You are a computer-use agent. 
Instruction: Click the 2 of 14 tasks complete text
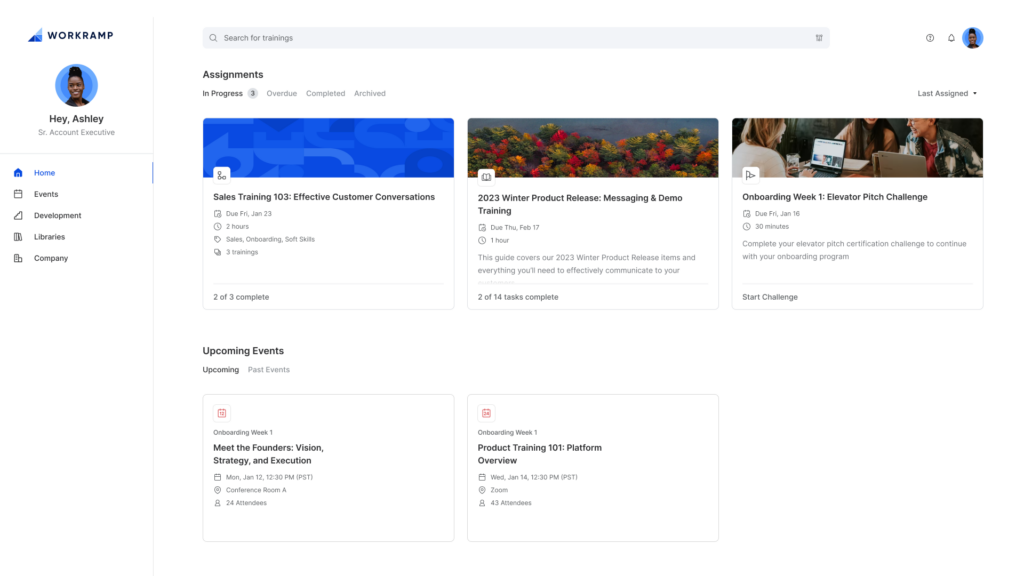[x=518, y=297]
